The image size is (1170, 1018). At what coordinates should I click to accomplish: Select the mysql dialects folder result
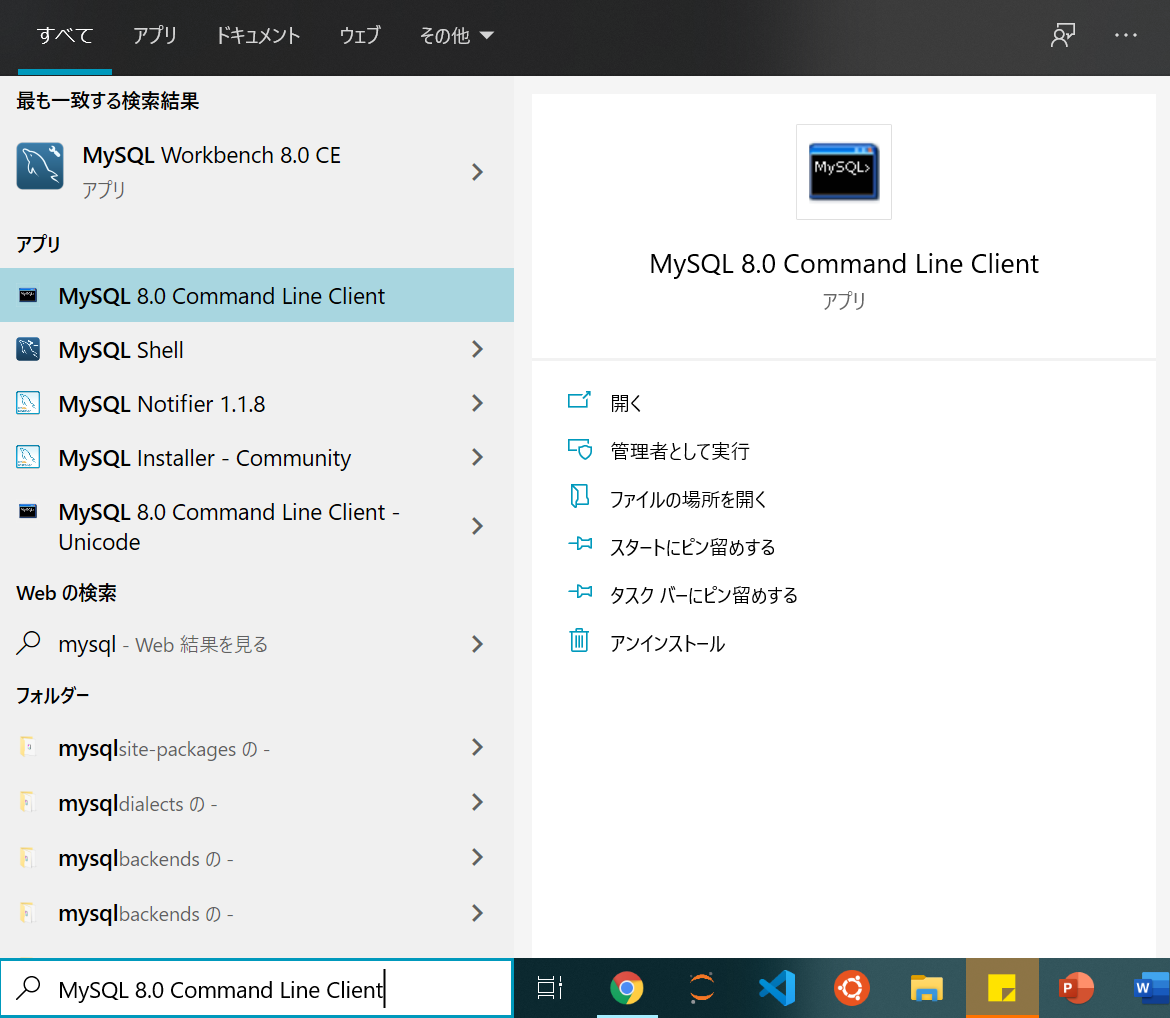(x=257, y=802)
